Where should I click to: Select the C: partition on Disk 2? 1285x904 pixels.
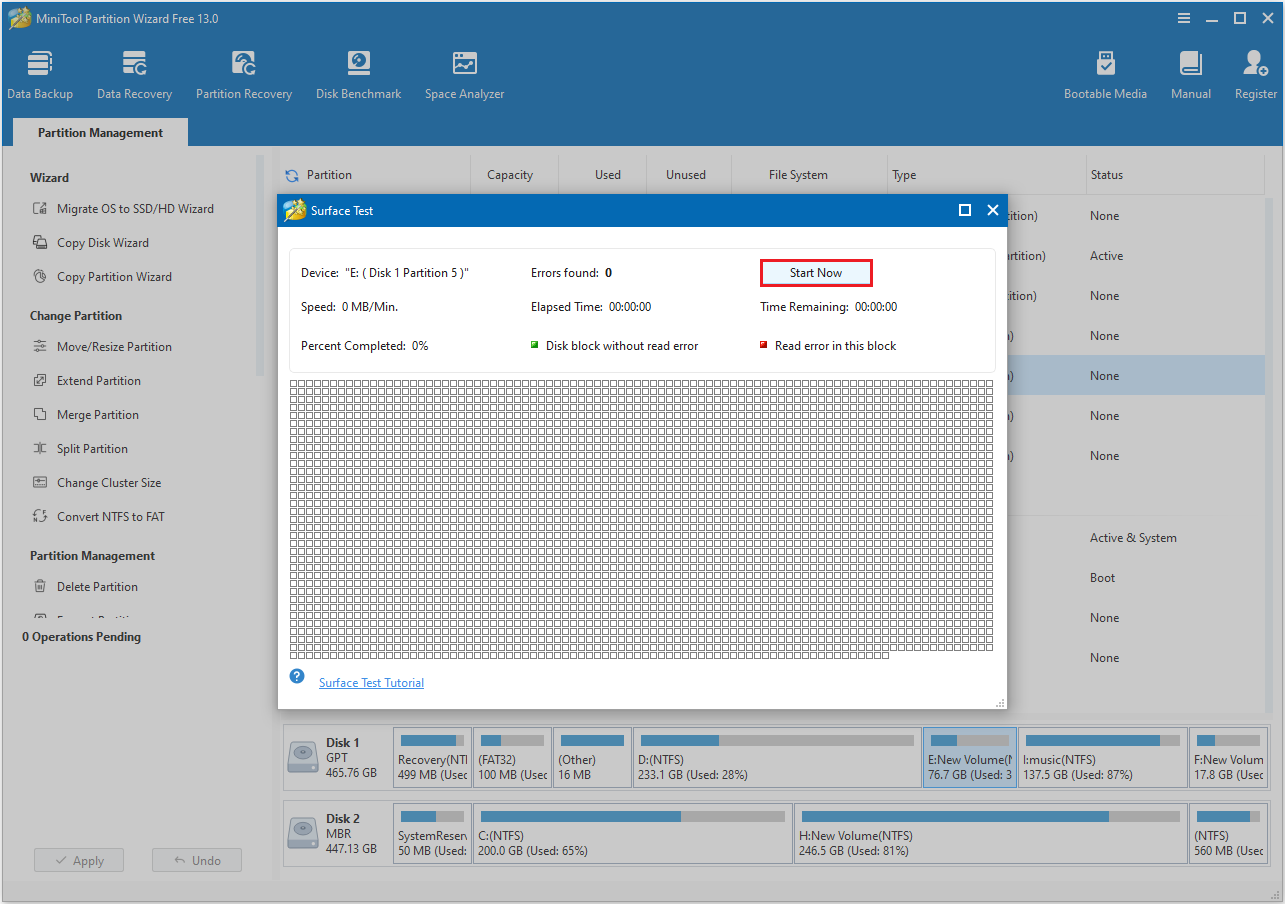point(632,833)
